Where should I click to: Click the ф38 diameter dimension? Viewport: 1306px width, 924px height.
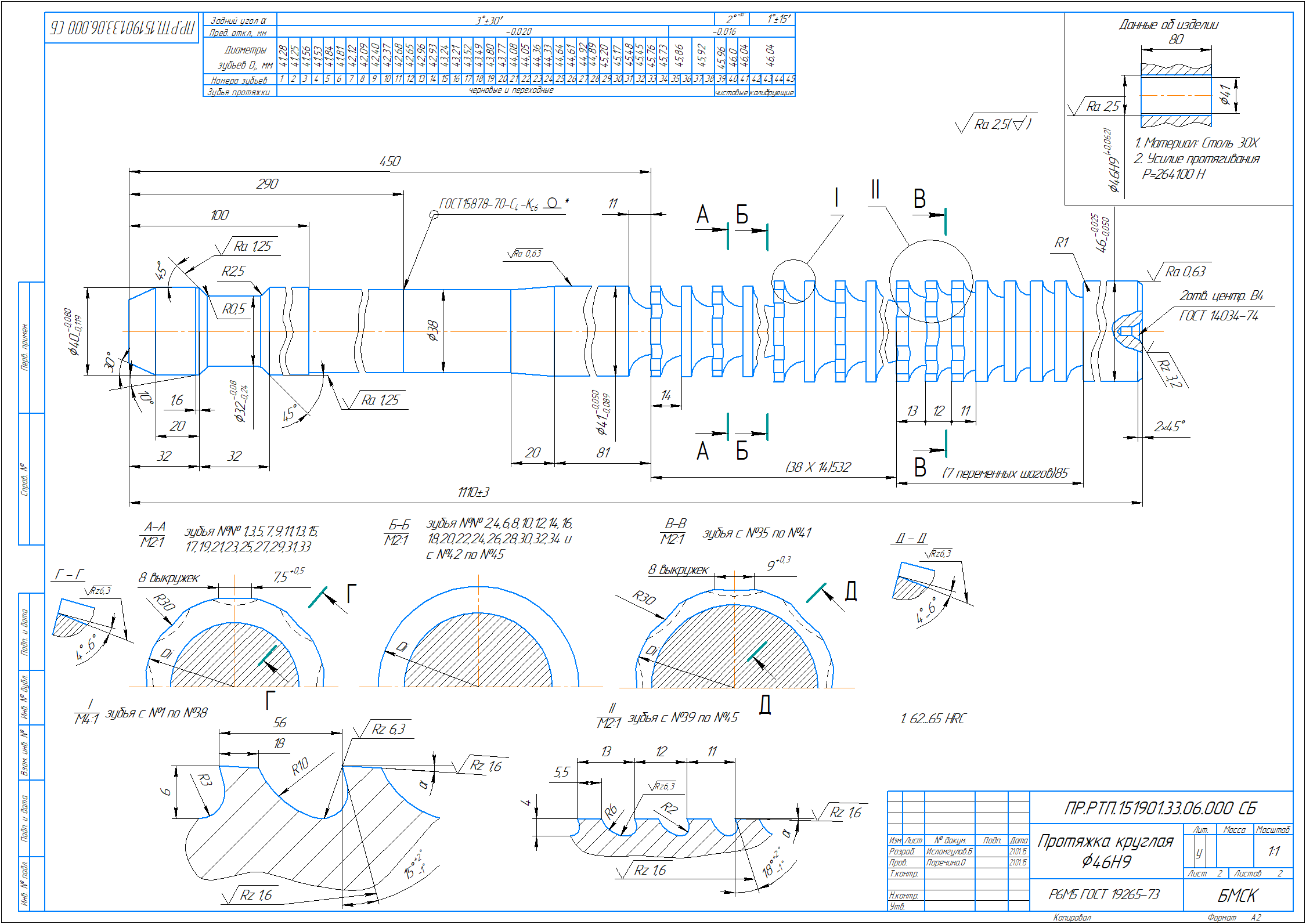[433, 330]
